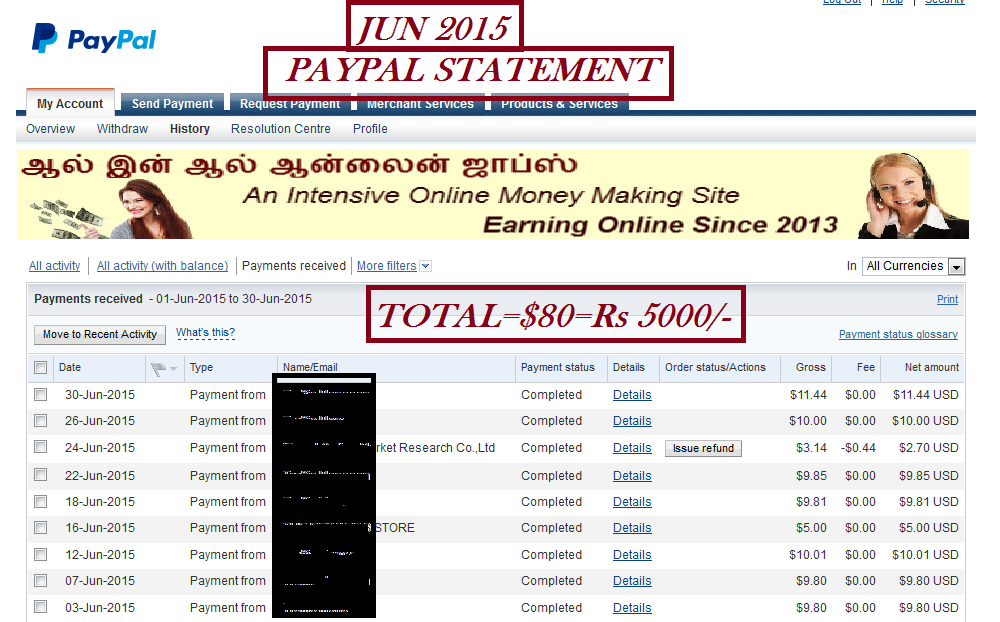Click the All activity filter link
Image resolution: width=1000 pixels, height=622 pixels.
pos(54,266)
